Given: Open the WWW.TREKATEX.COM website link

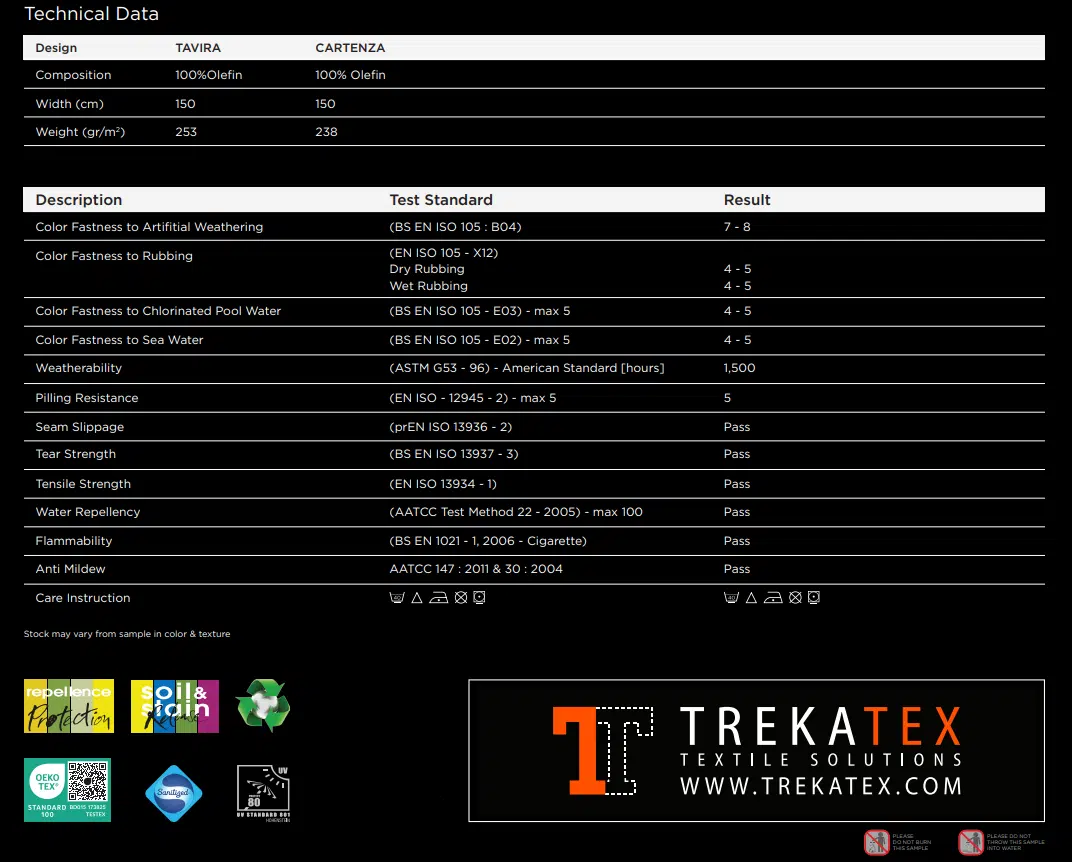Looking at the screenshot, I should 820,786.
